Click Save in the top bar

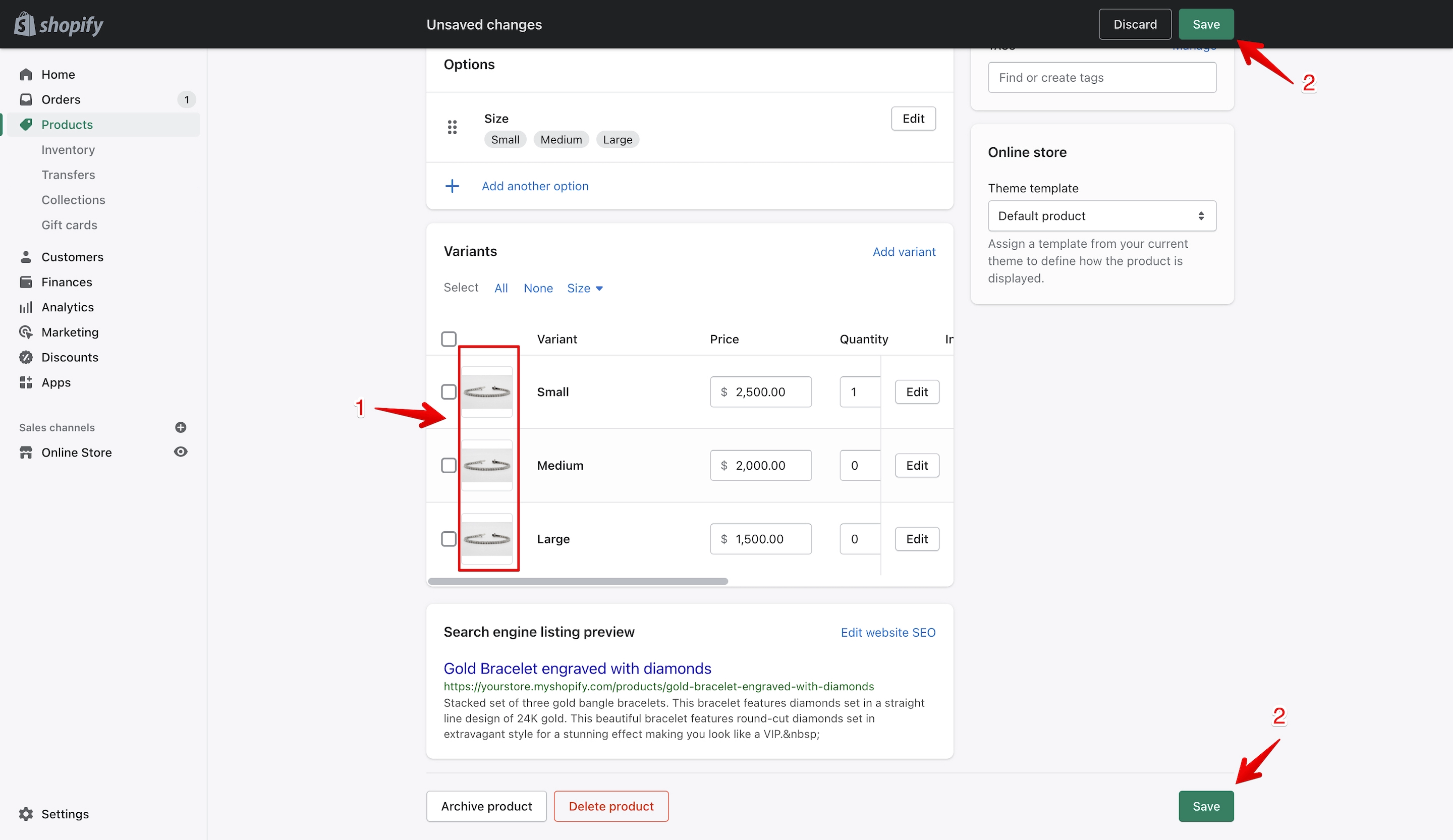[1206, 24]
